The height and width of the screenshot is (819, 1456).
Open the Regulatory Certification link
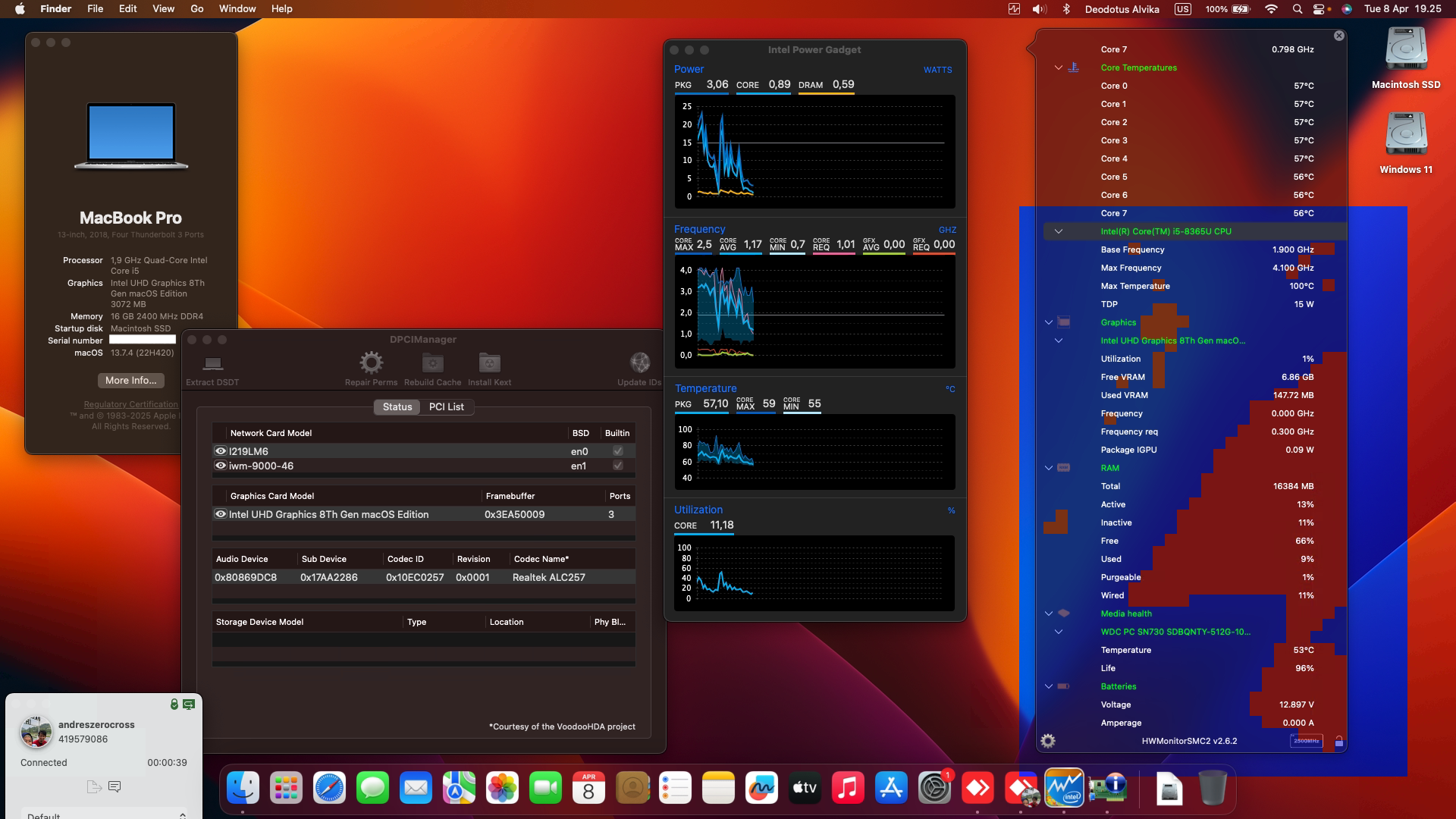pos(130,404)
